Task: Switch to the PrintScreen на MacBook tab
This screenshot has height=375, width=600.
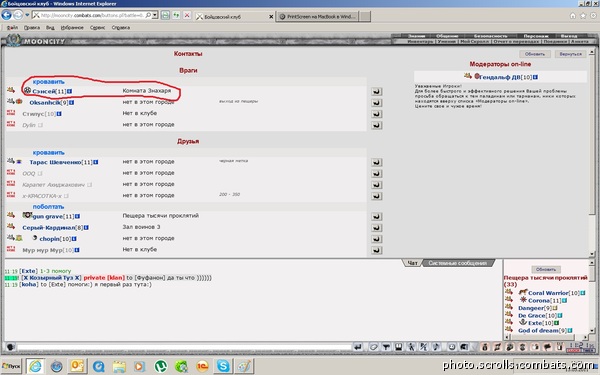Action: coord(318,16)
